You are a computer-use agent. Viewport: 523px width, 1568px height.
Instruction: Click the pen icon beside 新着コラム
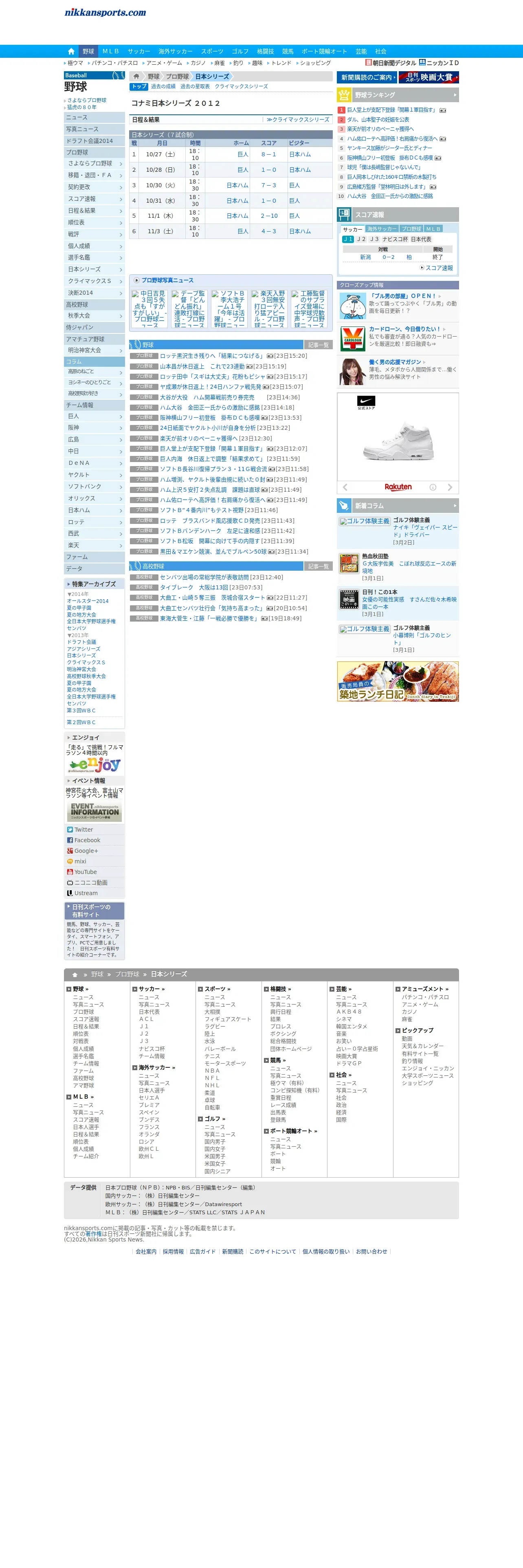(344, 505)
